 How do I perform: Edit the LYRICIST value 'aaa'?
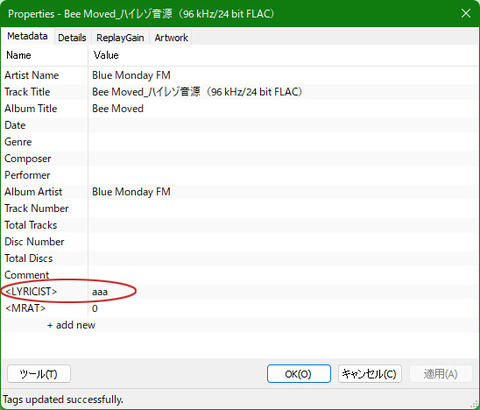click(100, 292)
